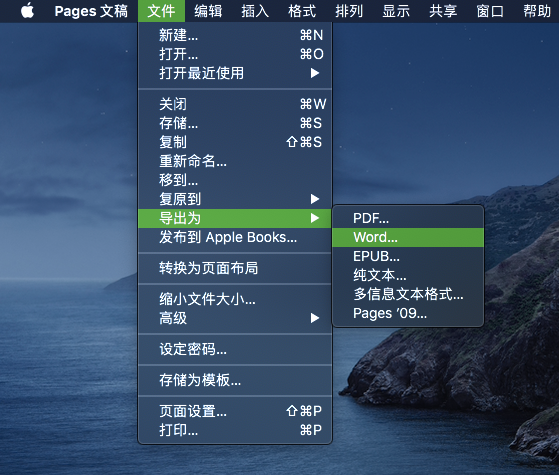Screen dimensions: 559x475
Task: Select 关闭 to close the document
Action: coord(235,104)
